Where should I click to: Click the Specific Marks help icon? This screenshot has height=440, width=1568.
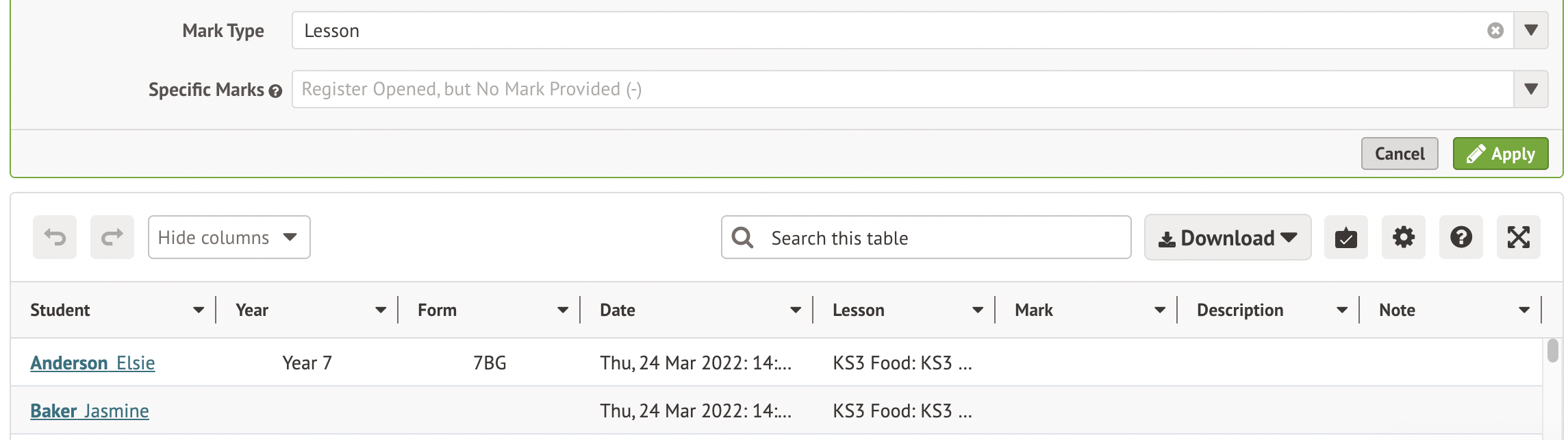pyautogui.click(x=275, y=91)
